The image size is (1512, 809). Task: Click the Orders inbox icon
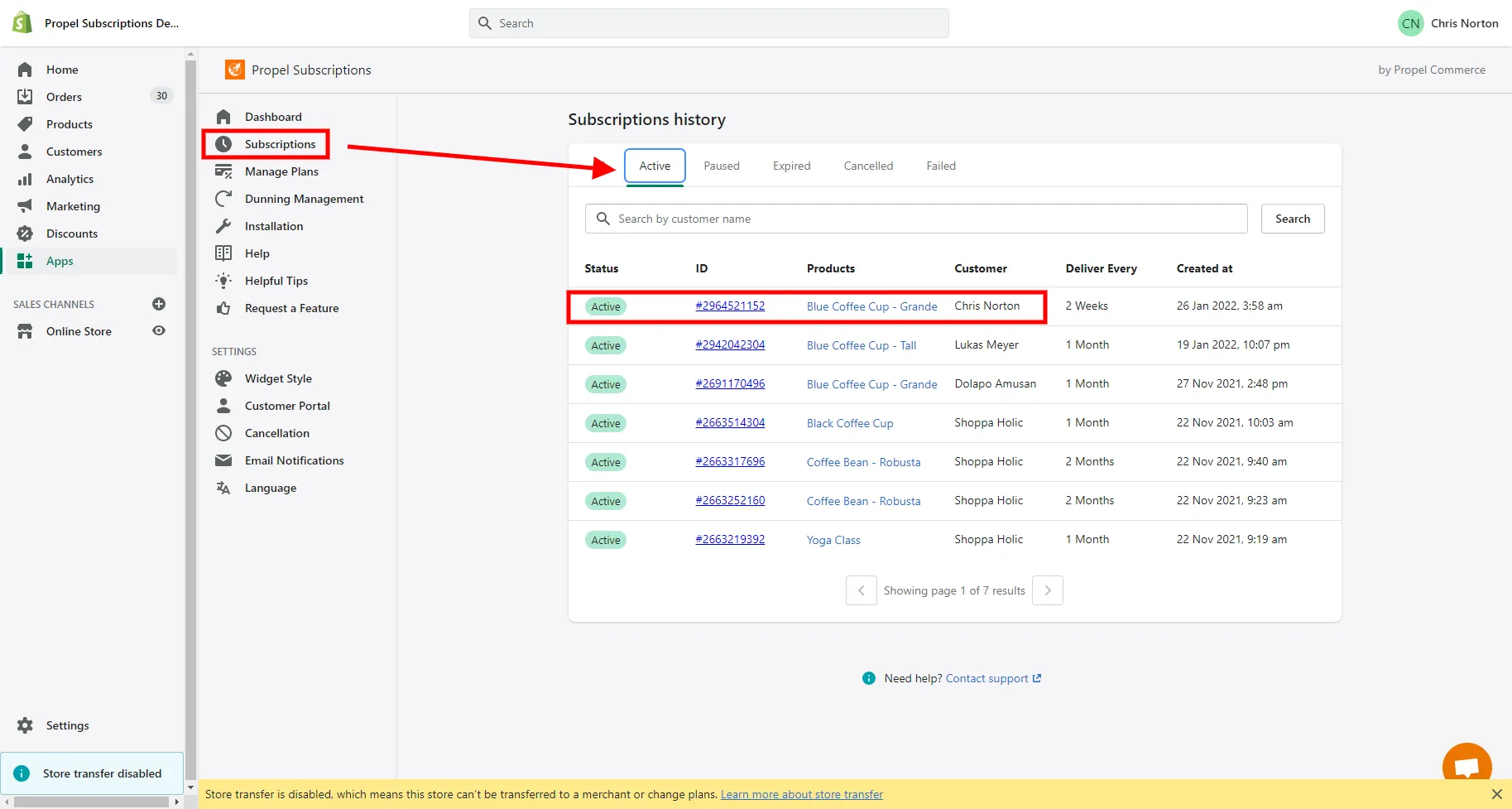click(25, 97)
